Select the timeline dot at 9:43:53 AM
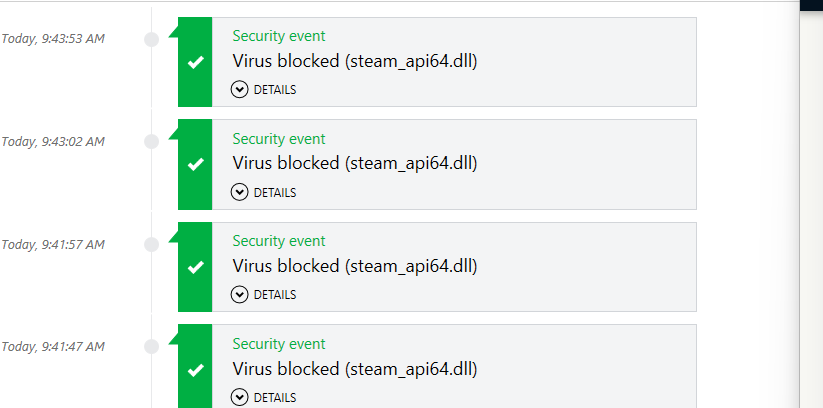The width and height of the screenshot is (823, 408). (151, 39)
